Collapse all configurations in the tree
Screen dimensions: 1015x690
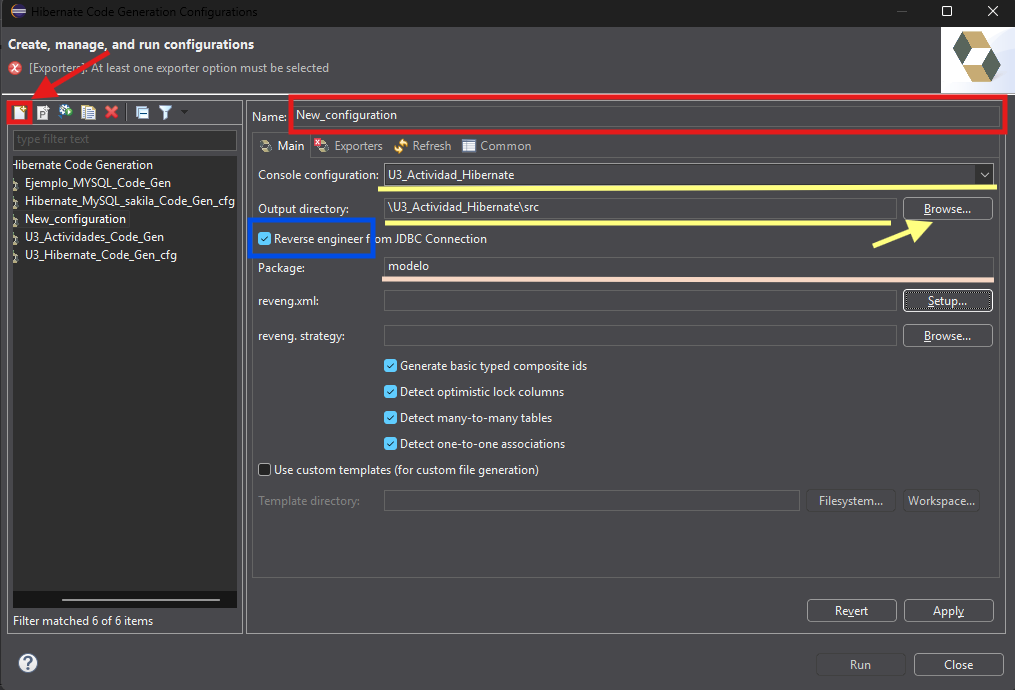[142, 113]
